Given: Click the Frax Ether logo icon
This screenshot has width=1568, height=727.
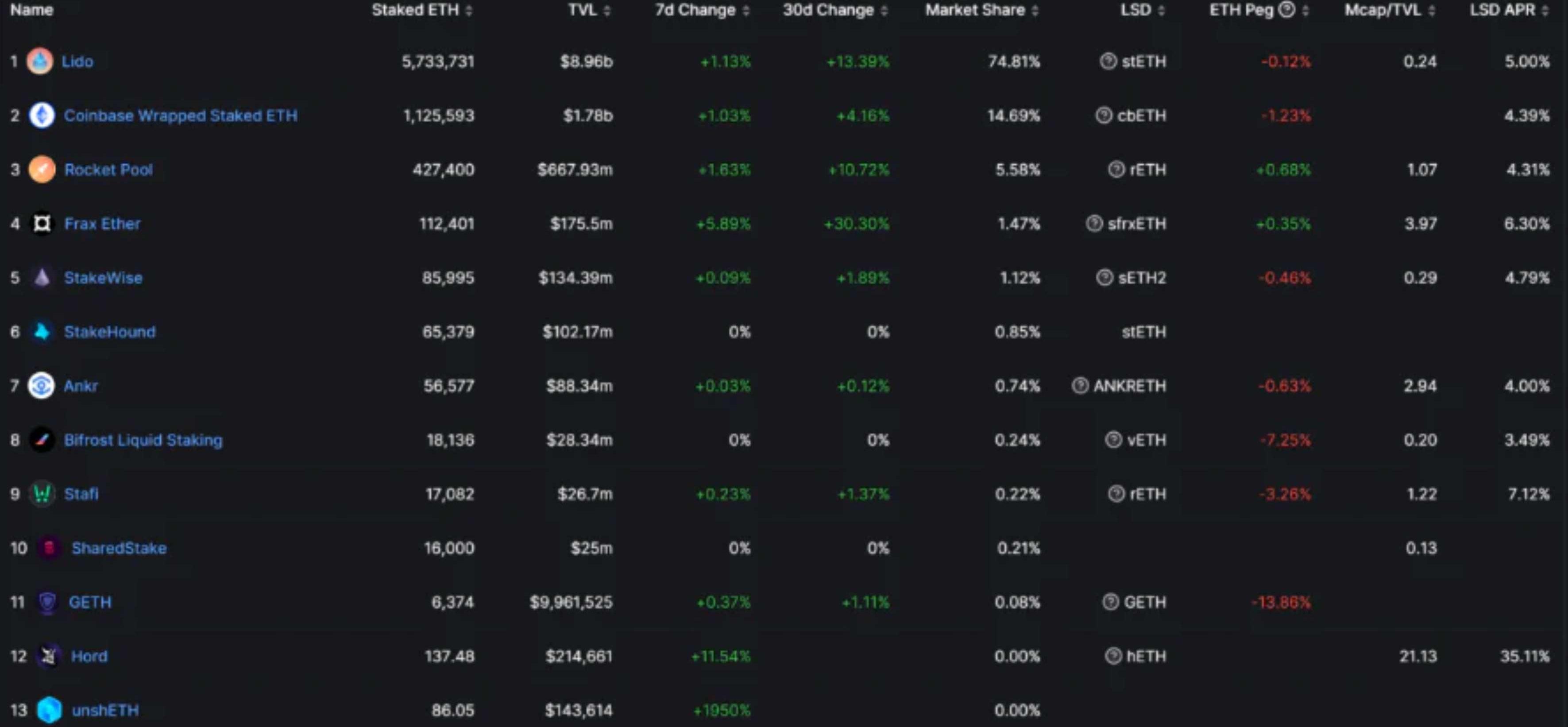Looking at the screenshot, I should [x=42, y=224].
